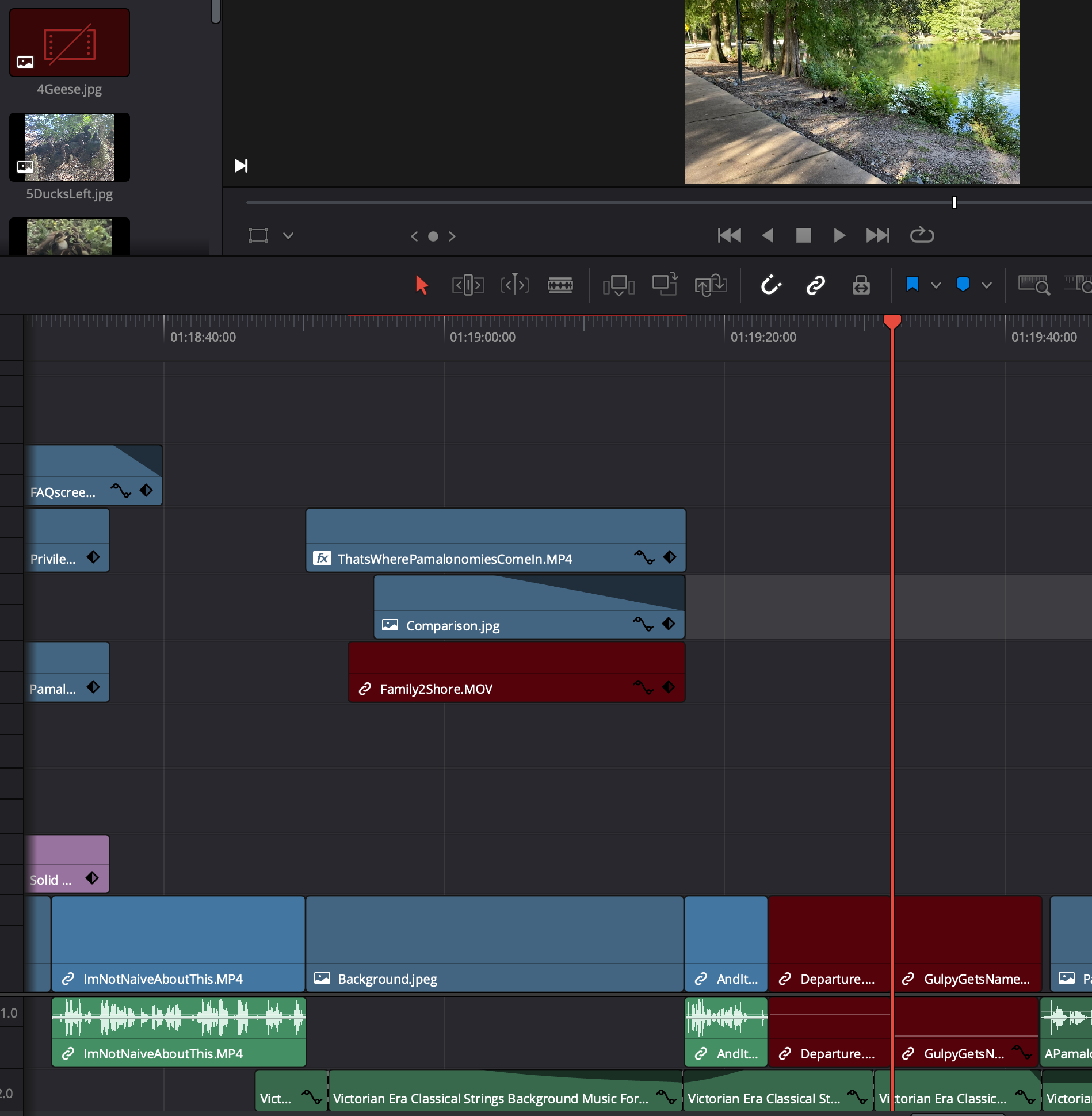Toggle loop playback in viewer
The width and height of the screenshot is (1092, 1116).
[922, 235]
